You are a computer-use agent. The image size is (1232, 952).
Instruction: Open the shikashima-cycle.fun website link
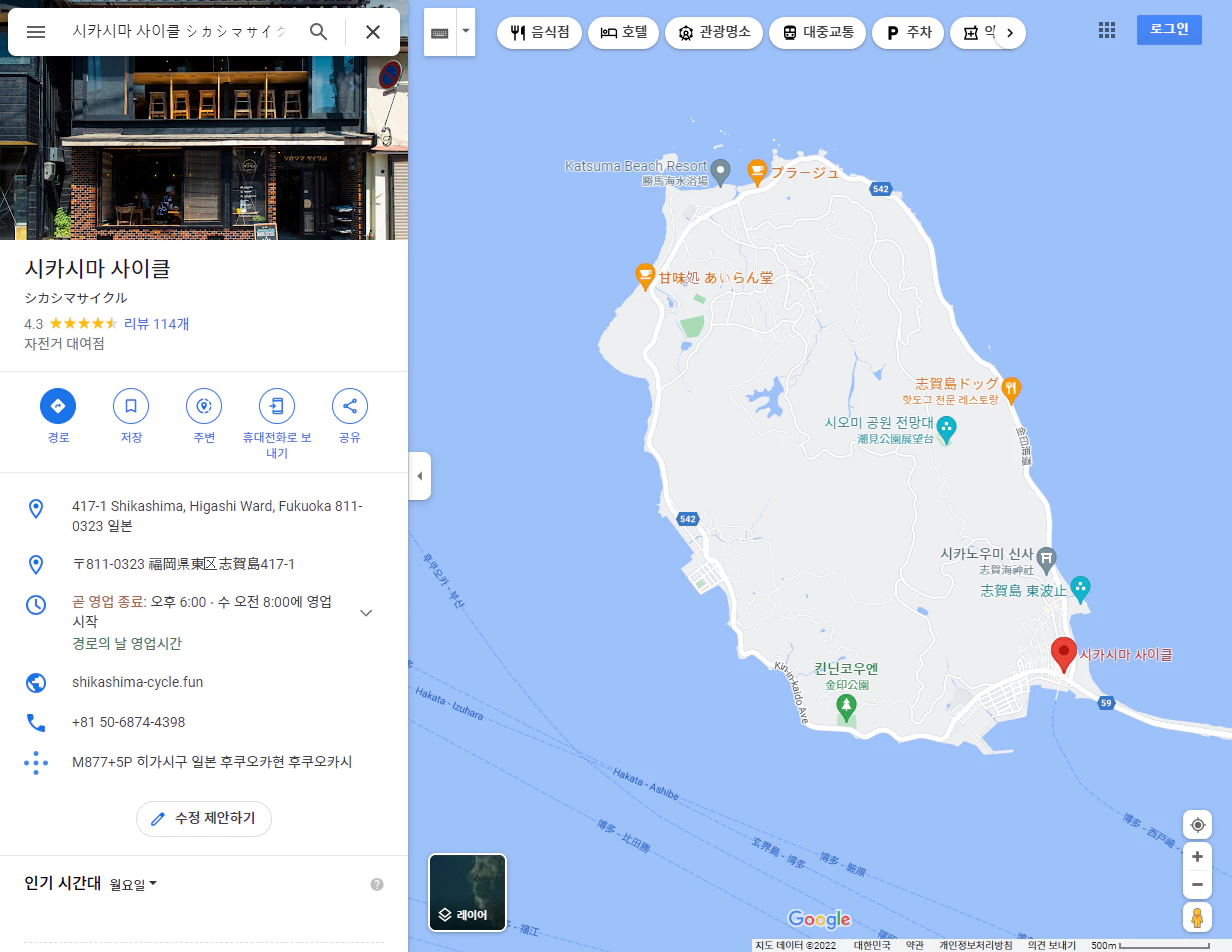point(138,682)
